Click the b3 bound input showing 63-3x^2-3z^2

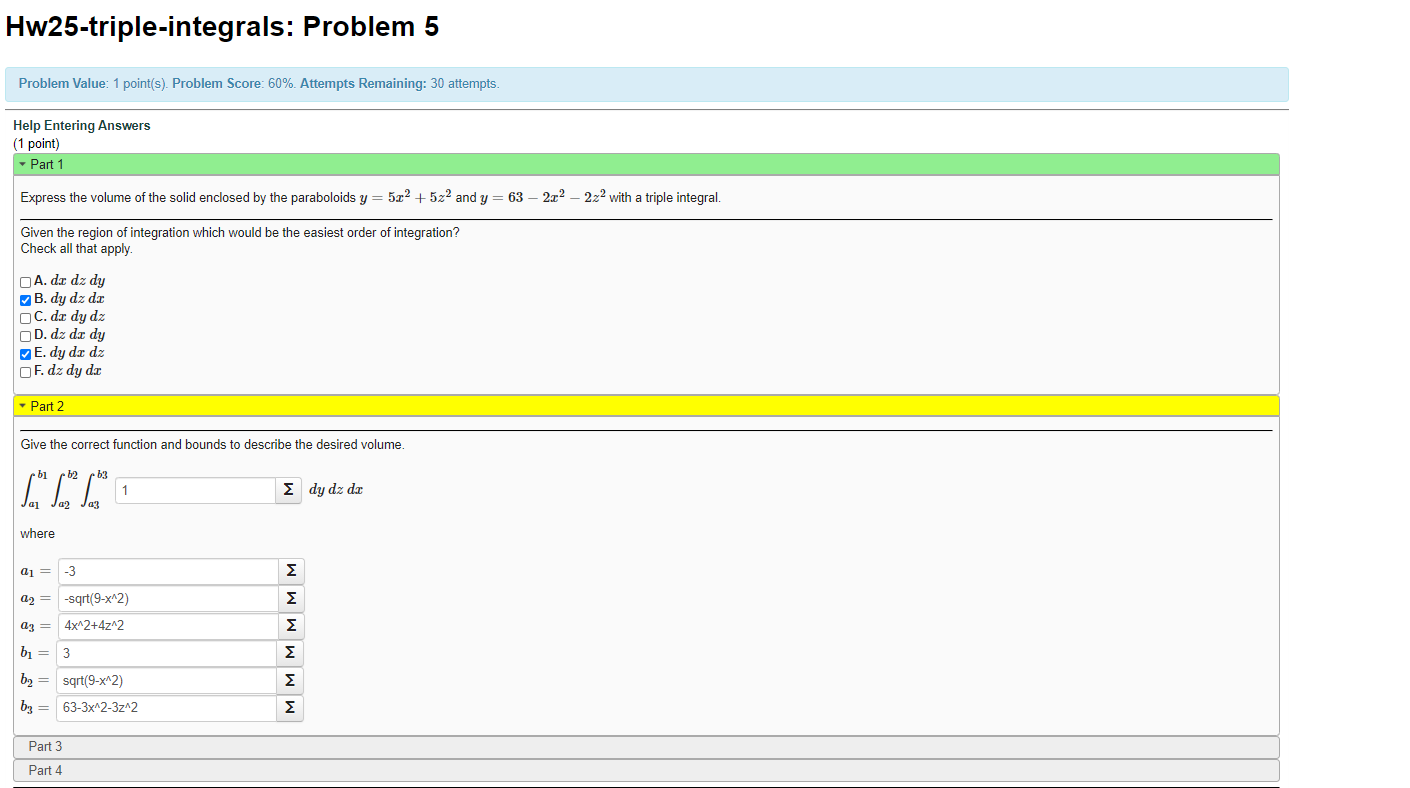166,707
